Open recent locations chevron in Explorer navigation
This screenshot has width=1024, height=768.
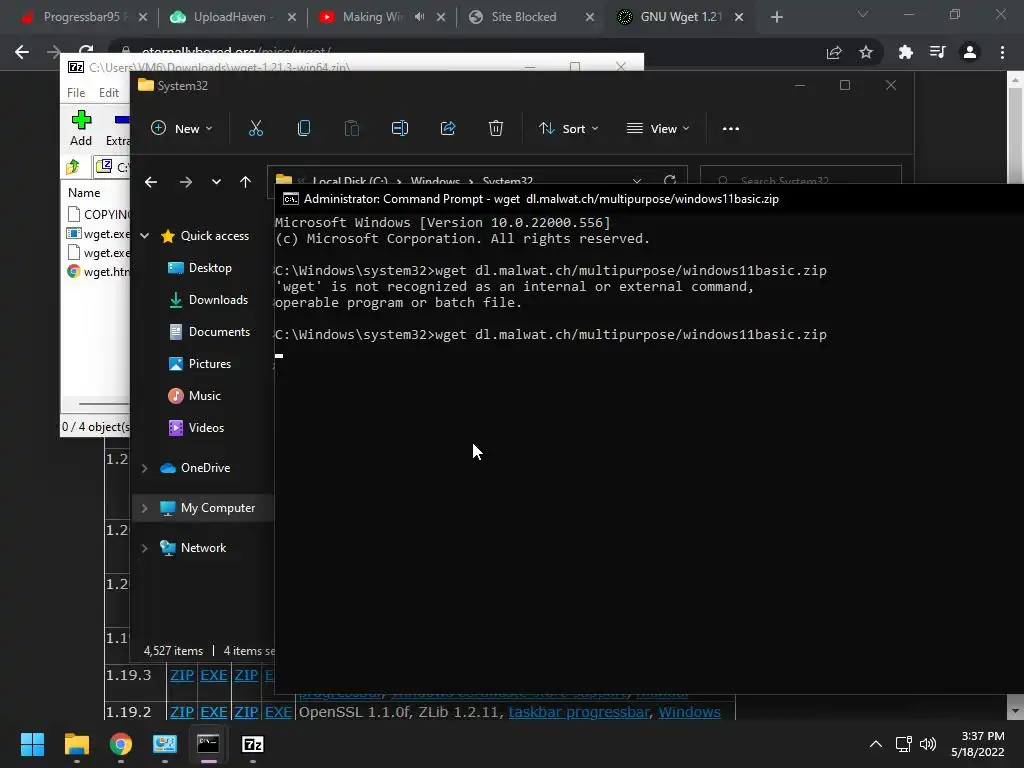(216, 182)
